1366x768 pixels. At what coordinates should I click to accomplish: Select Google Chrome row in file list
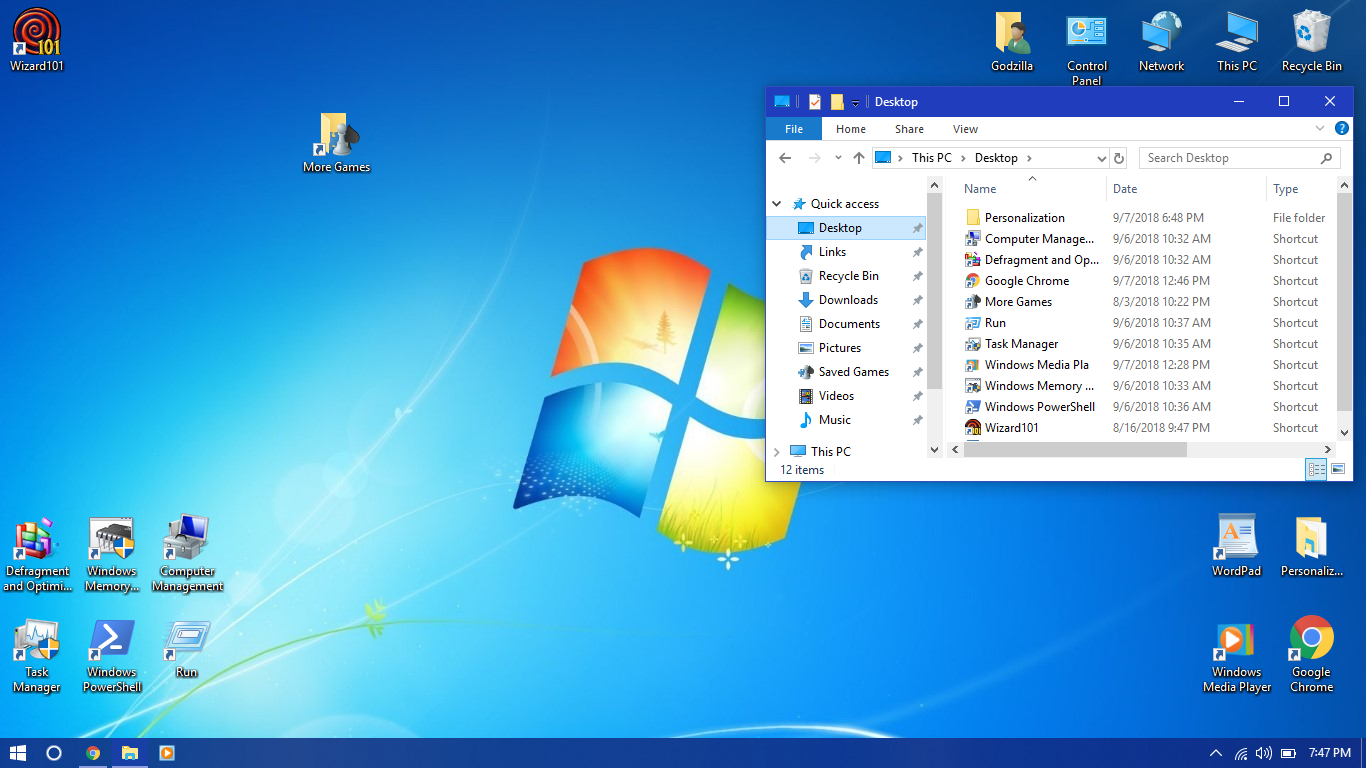point(1146,281)
